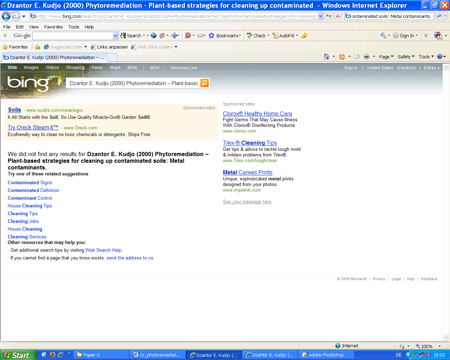Refresh the page with the green arrows icon
Viewport: 450px width, 360px height.
[x=329, y=16]
